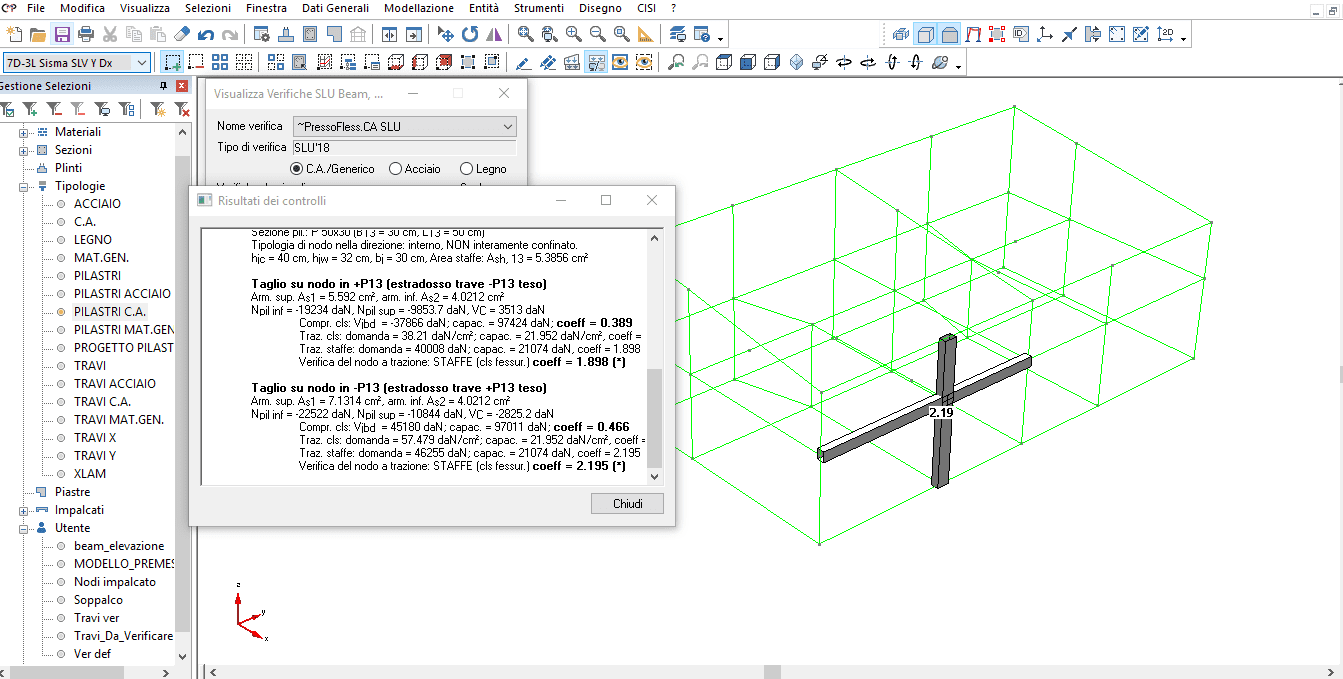Open the Modellazione menu
This screenshot has width=1343, height=679.
pos(418,8)
